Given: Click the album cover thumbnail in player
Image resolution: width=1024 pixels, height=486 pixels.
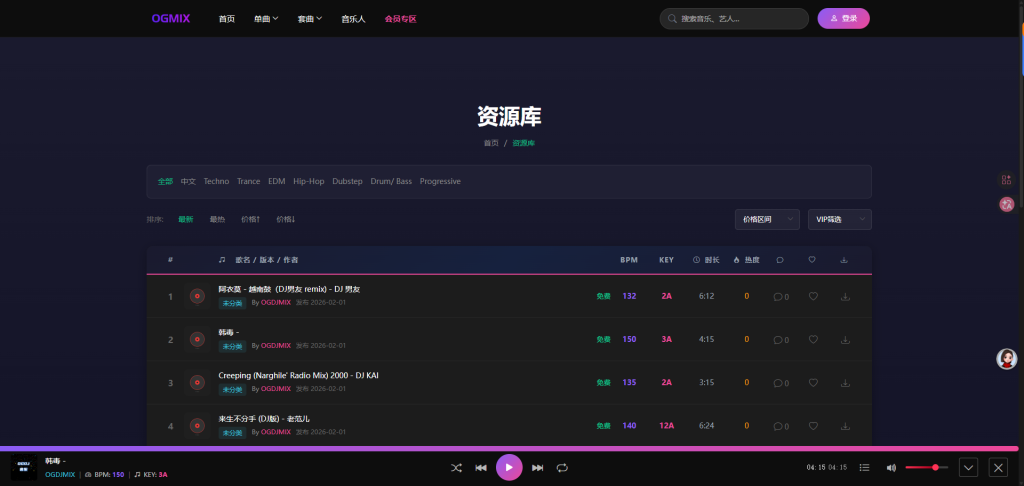Looking at the screenshot, I should pyautogui.click(x=24, y=468).
